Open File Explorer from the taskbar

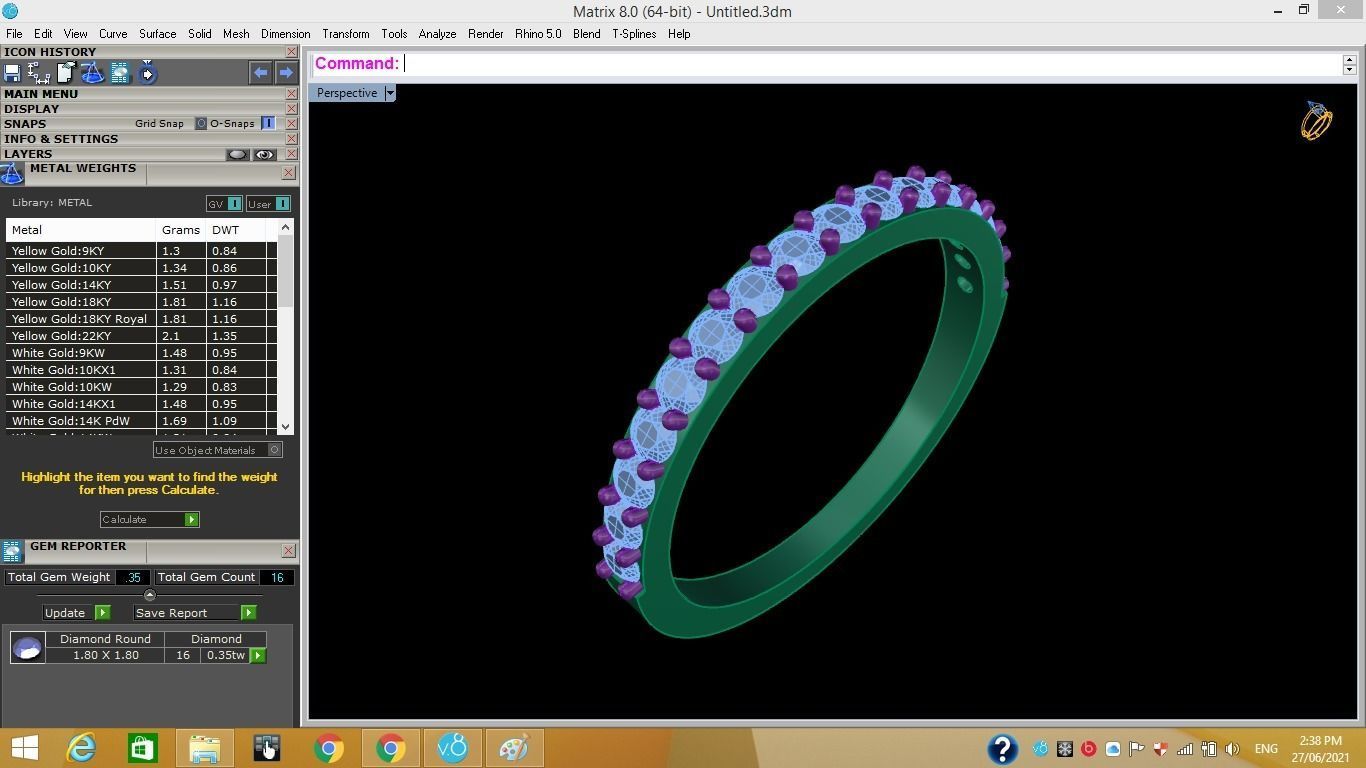205,748
